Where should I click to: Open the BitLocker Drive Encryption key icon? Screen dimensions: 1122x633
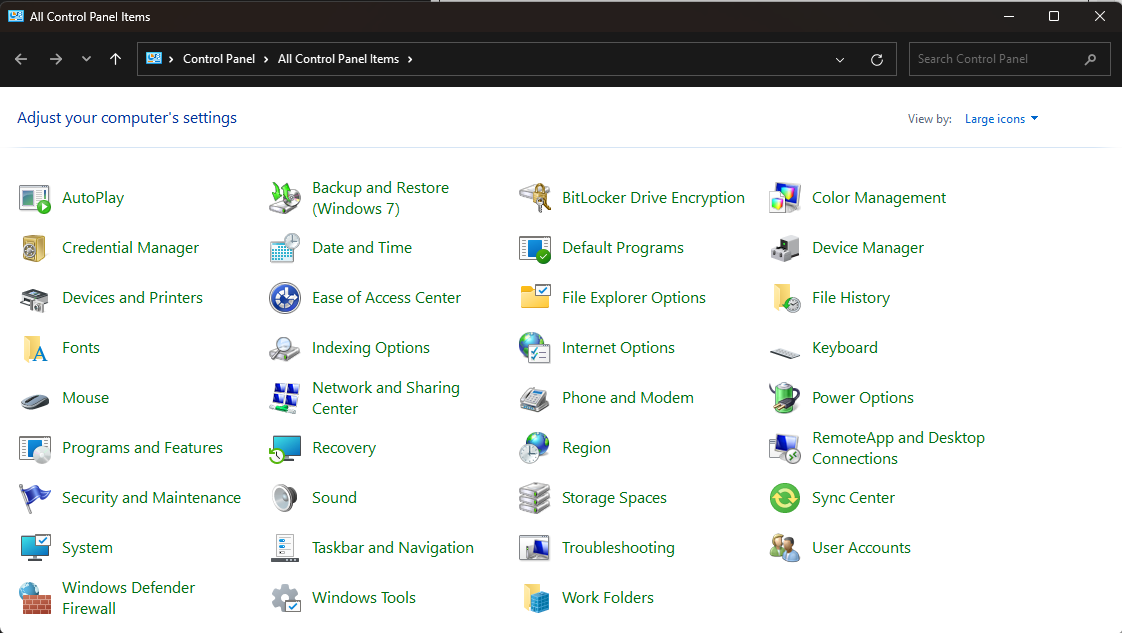[x=535, y=198]
